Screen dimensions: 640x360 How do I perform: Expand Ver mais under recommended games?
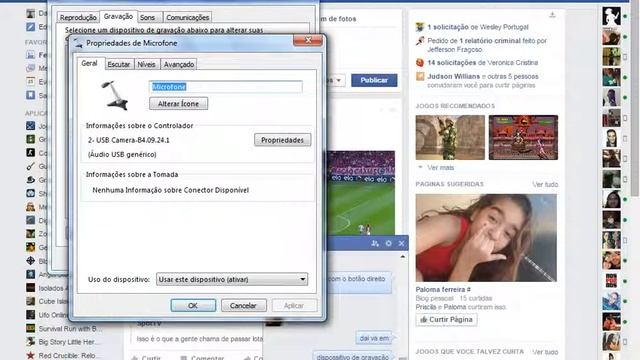[440, 167]
